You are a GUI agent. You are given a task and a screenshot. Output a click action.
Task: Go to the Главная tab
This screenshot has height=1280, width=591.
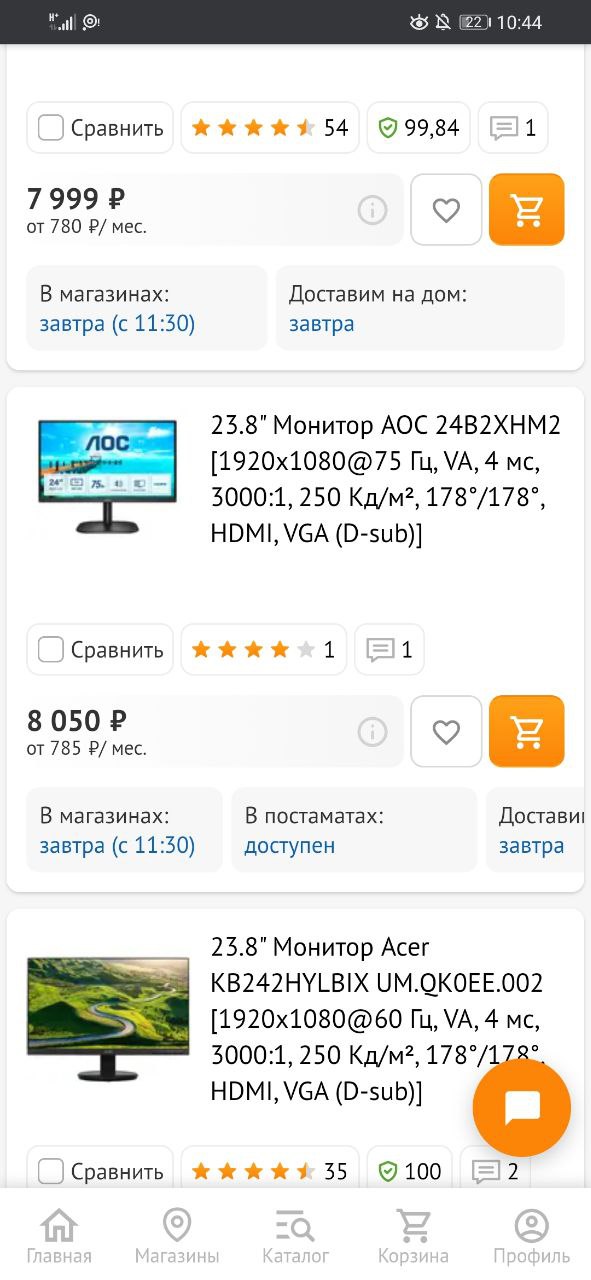coord(59,1237)
